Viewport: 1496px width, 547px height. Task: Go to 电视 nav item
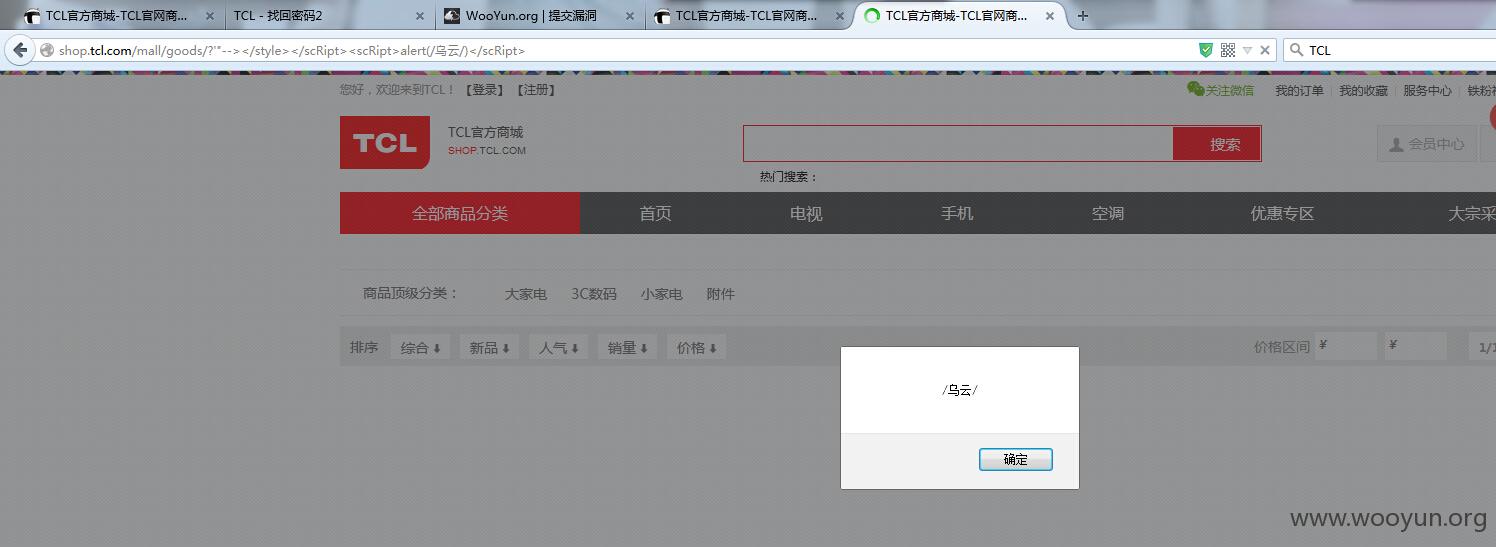806,213
